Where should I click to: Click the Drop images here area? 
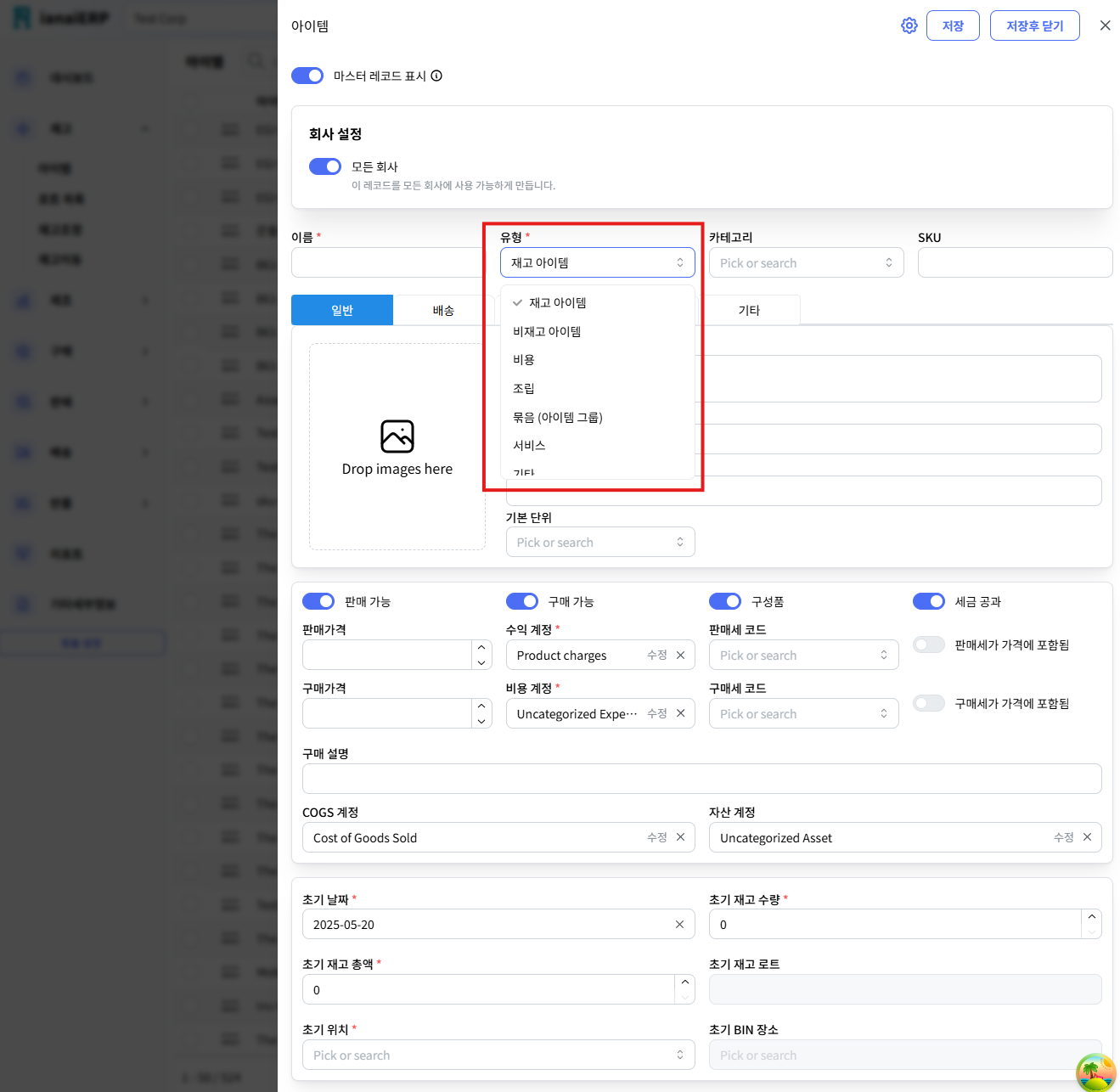(x=397, y=447)
